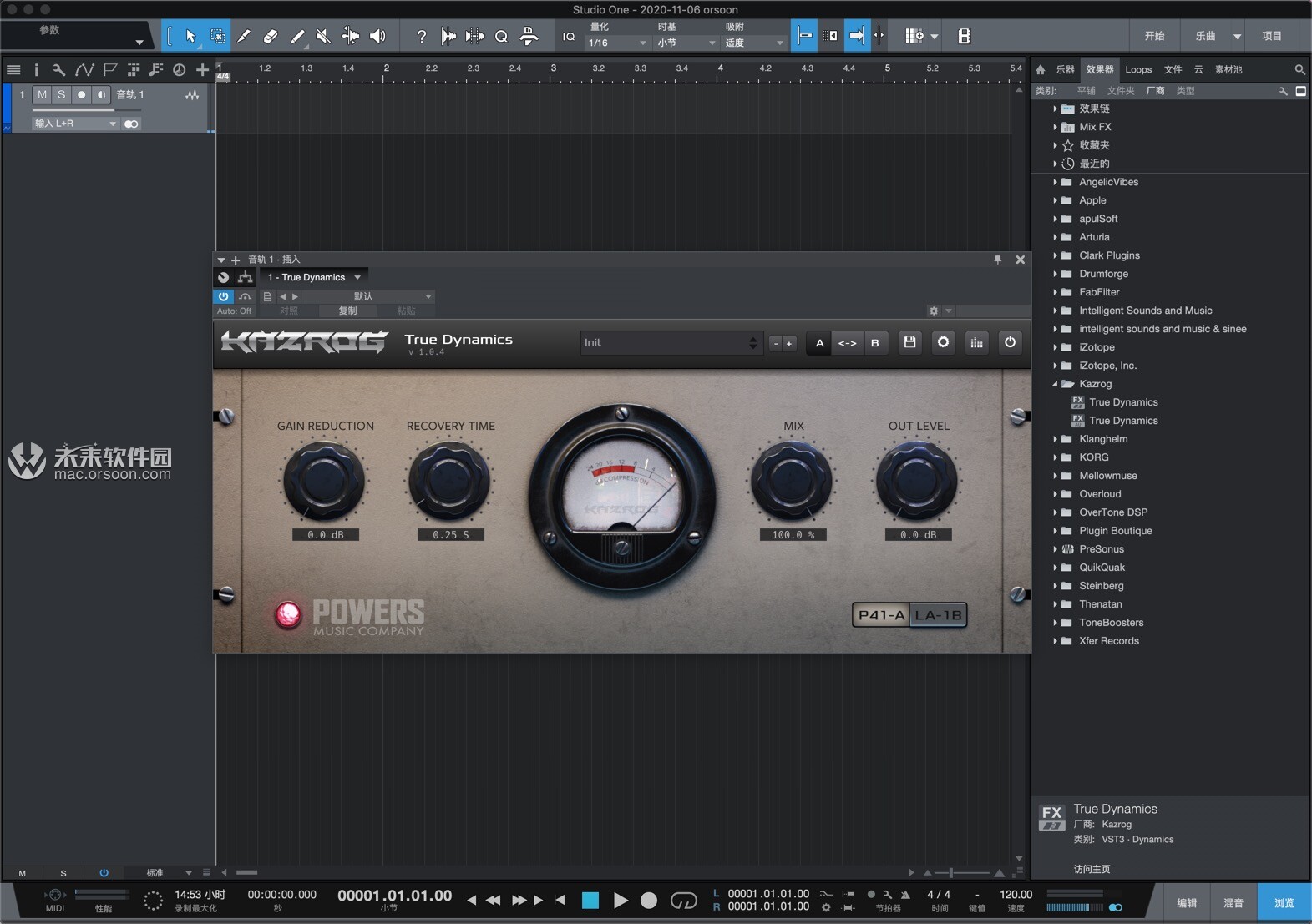
Task: Select the Arrow tool
Action: click(190, 36)
